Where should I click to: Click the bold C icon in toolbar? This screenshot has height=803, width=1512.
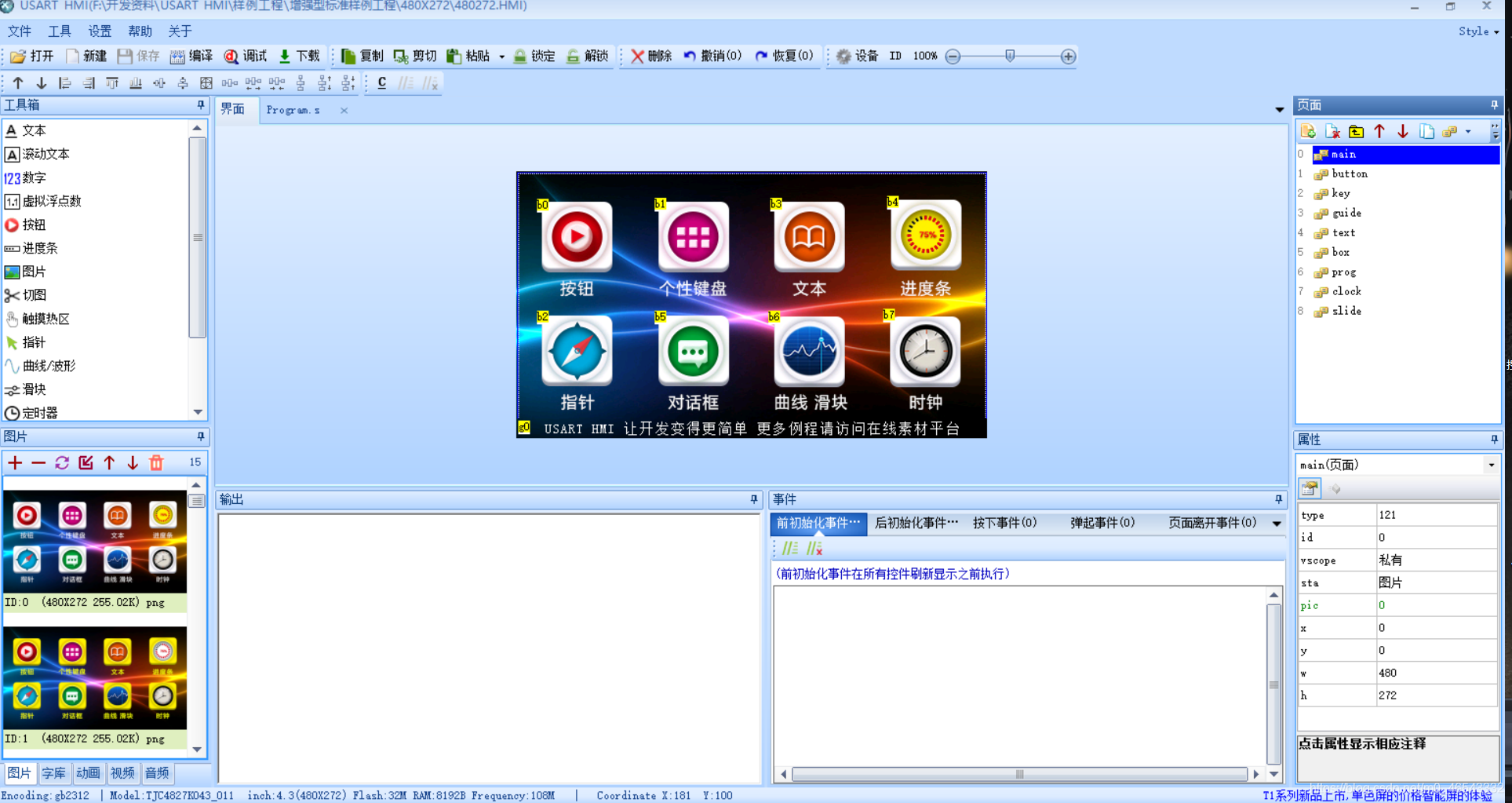(x=382, y=82)
